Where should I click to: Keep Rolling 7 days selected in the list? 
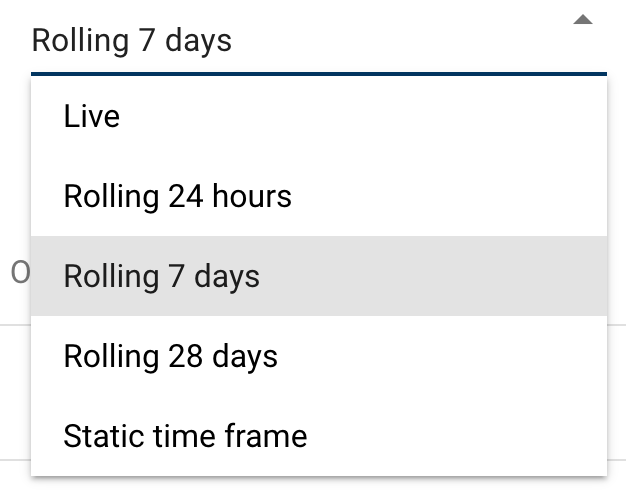click(x=162, y=276)
